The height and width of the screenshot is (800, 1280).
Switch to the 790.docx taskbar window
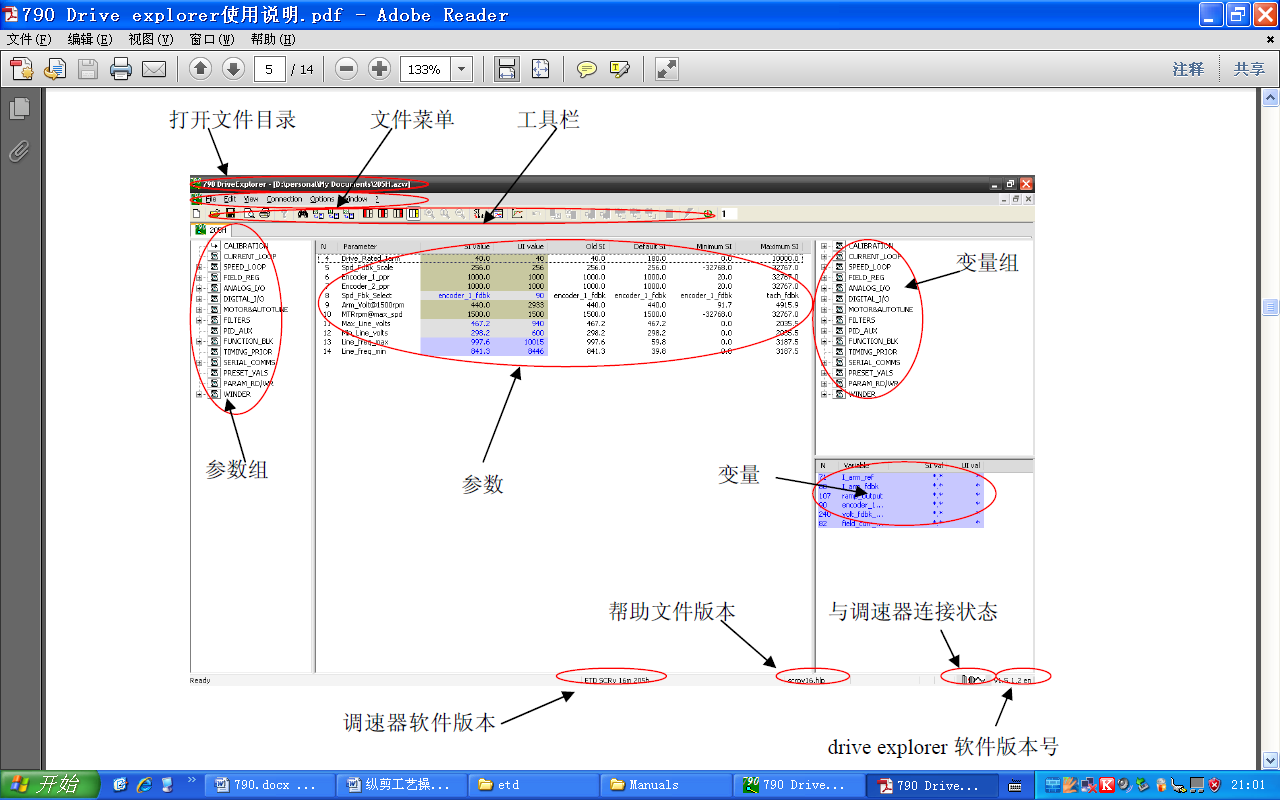click(x=268, y=785)
